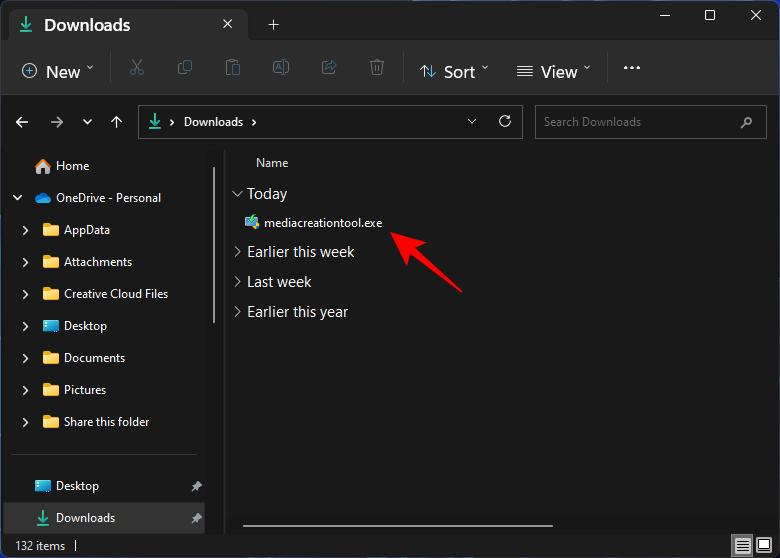Screen dimensions: 780x558
Task: Open a new tab with plus button
Action: click(x=274, y=25)
